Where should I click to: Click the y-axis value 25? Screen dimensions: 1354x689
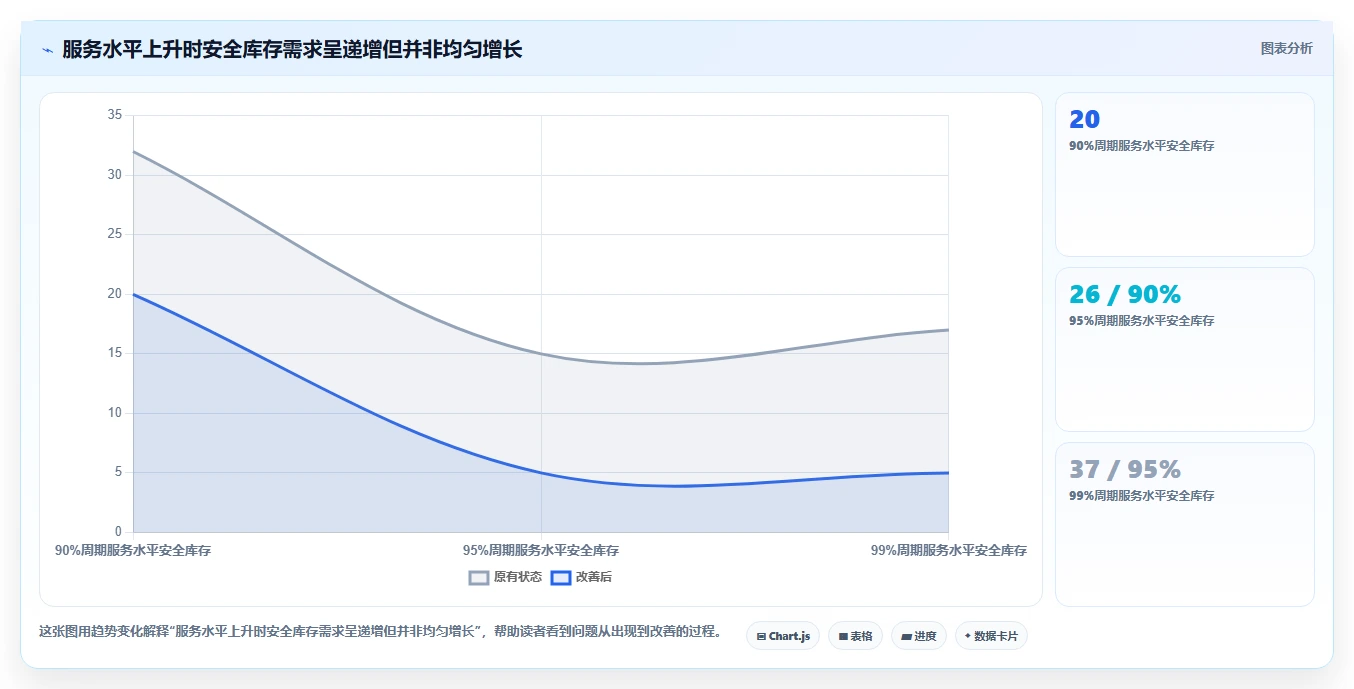114,234
